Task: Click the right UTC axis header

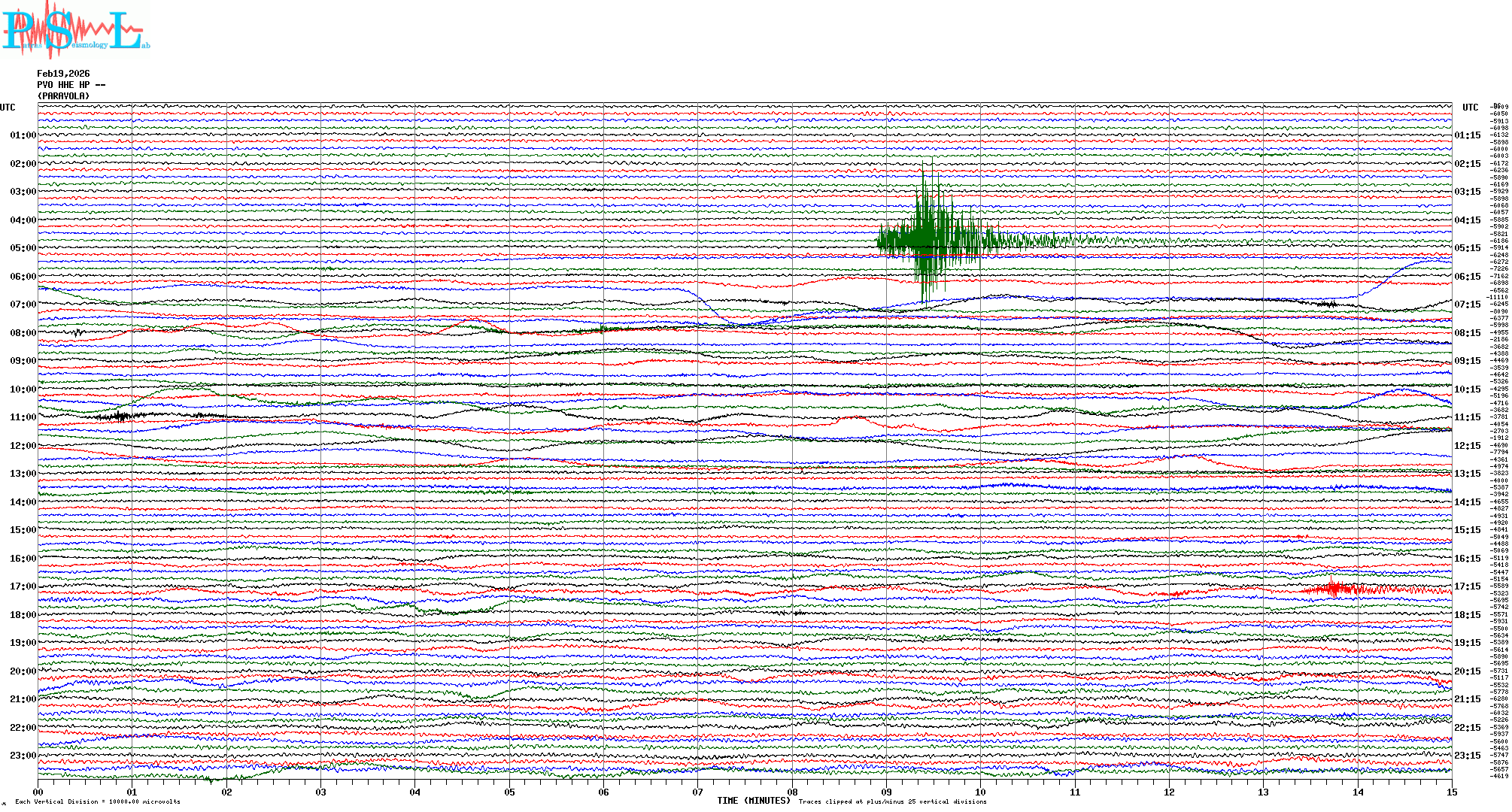Action: tap(1470, 108)
